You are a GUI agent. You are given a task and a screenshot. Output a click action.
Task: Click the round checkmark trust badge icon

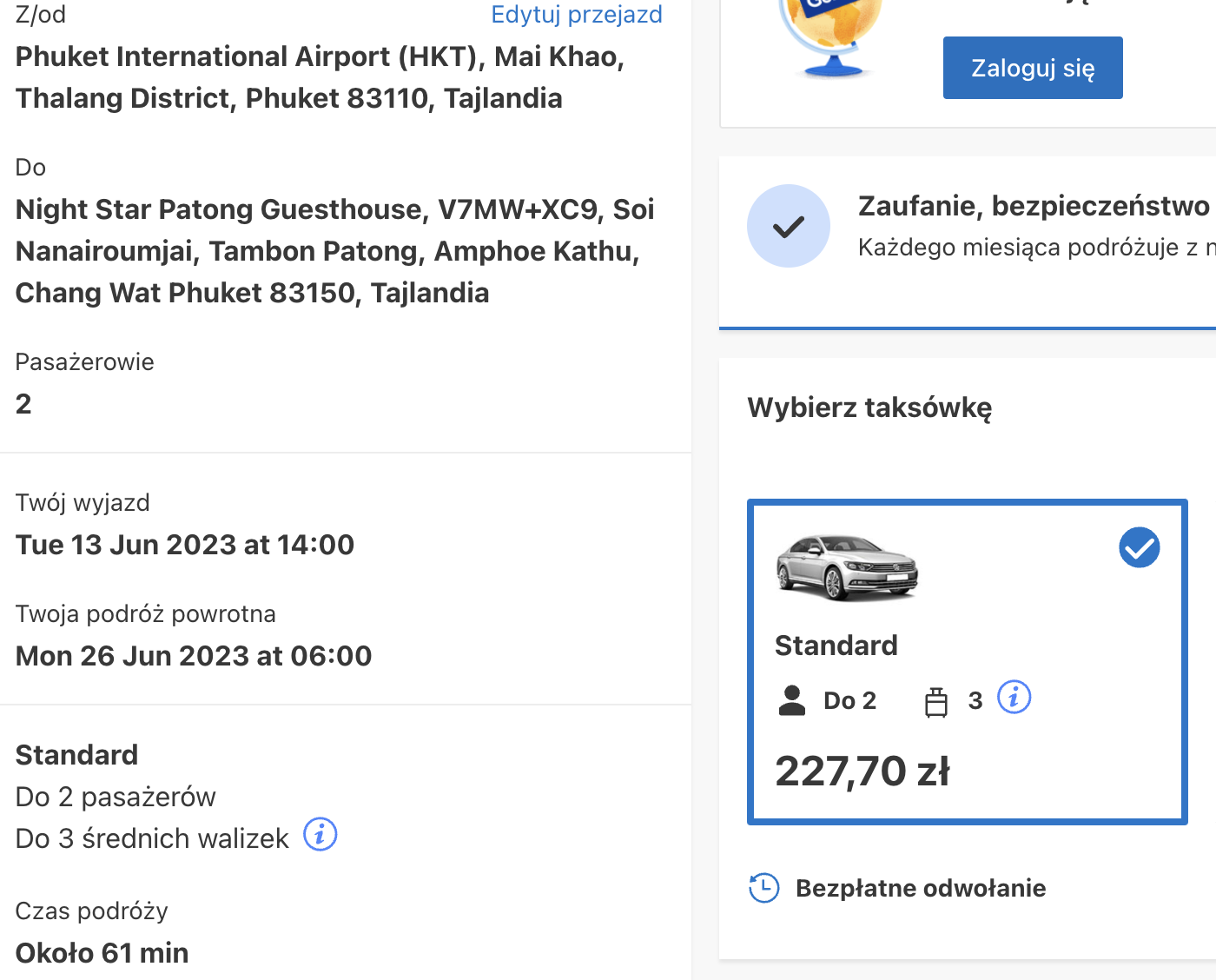click(x=789, y=226)
